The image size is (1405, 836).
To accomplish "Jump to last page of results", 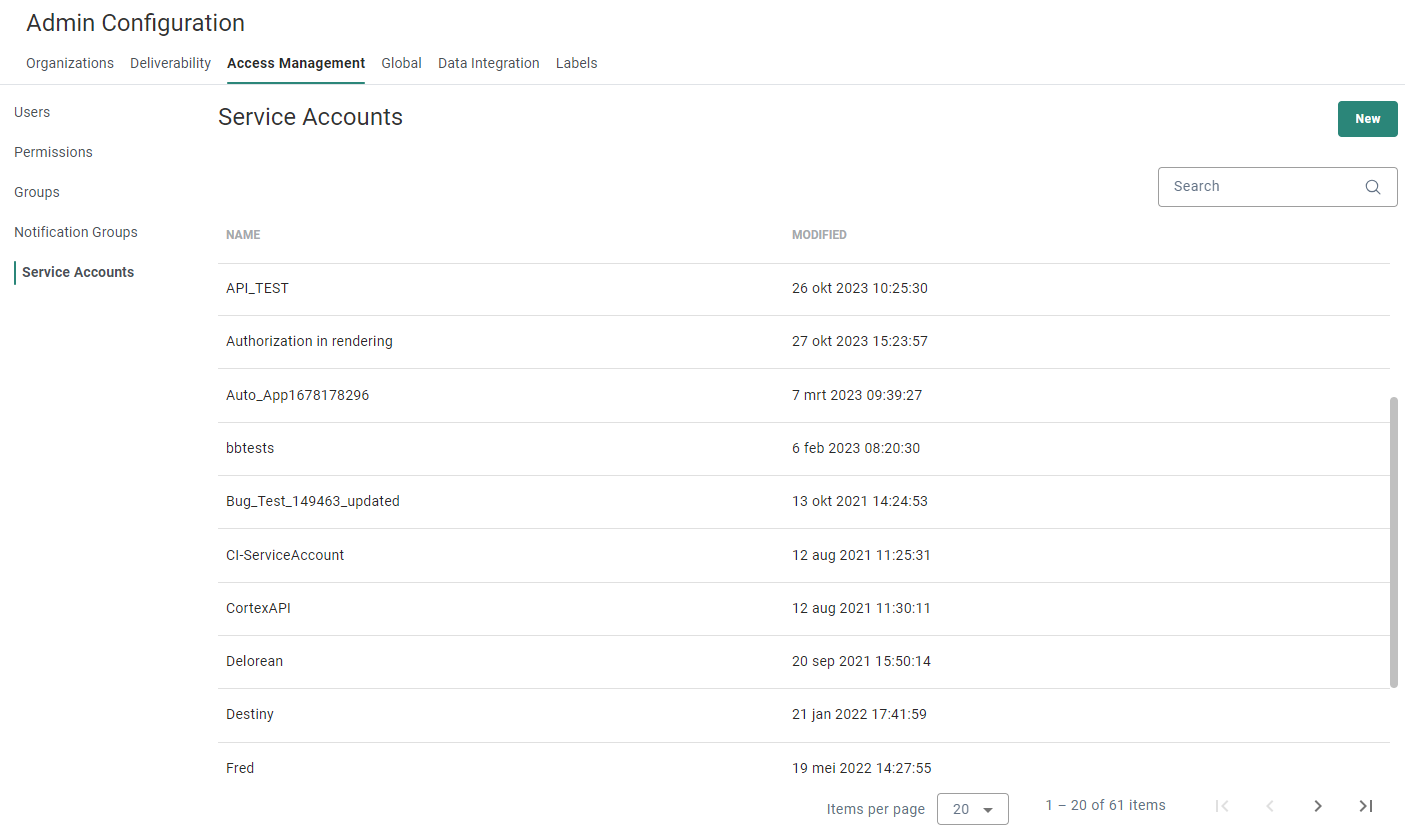I will (x=1366, y=806).
